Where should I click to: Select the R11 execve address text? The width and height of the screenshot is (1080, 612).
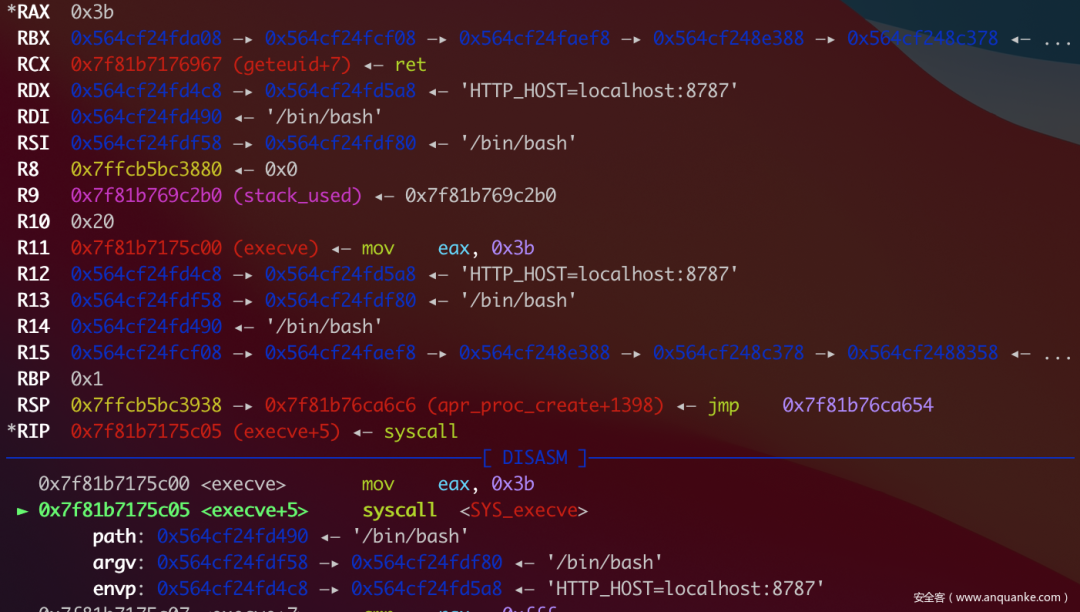click(194, 248)
